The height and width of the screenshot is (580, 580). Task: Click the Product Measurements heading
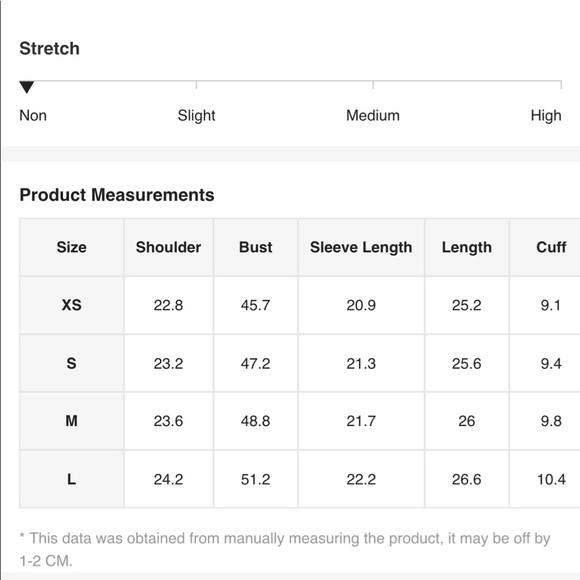pos(117,195)
